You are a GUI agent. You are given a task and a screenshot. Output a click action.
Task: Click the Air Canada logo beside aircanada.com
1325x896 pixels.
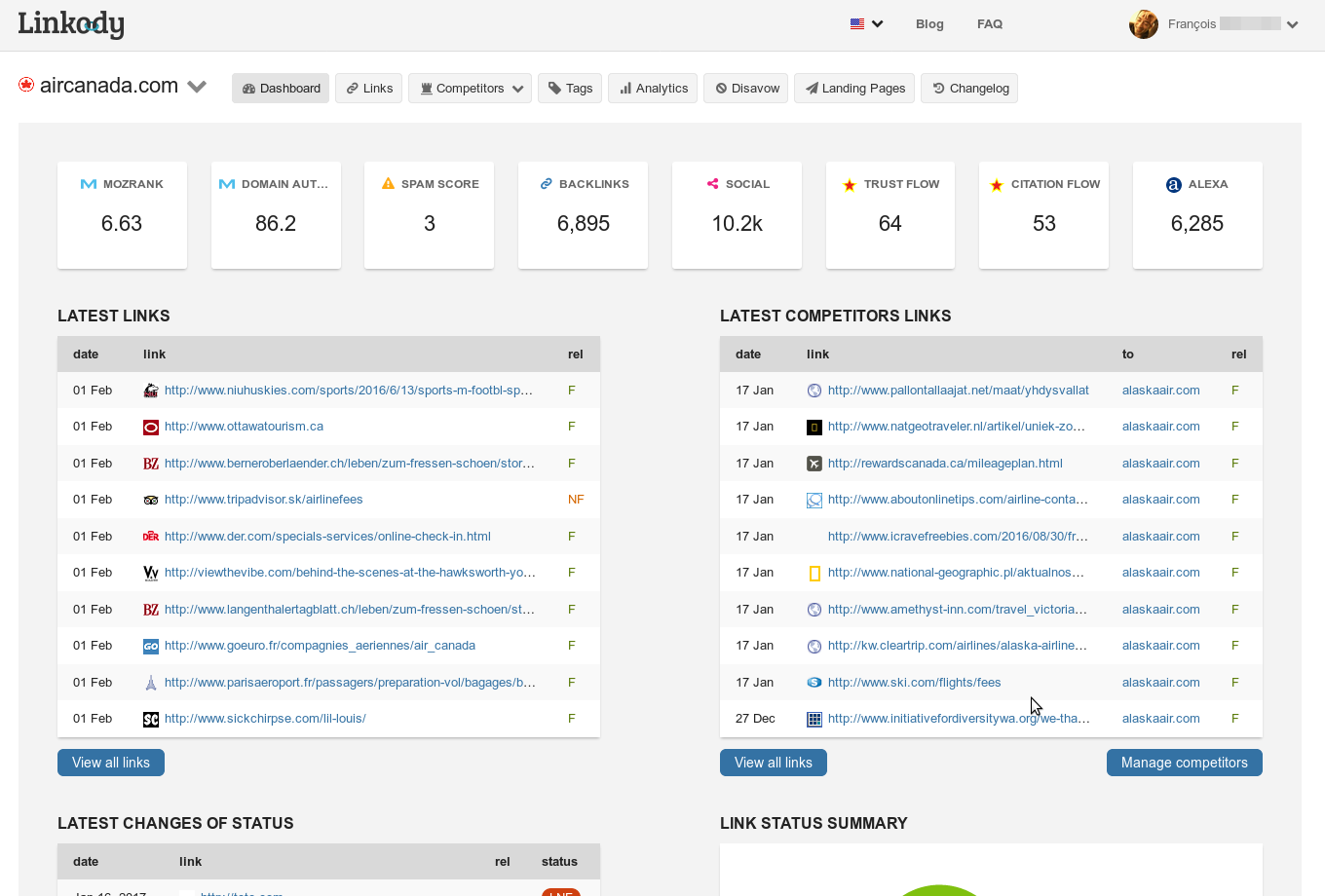pyautogui.click(x=25, y=85)
